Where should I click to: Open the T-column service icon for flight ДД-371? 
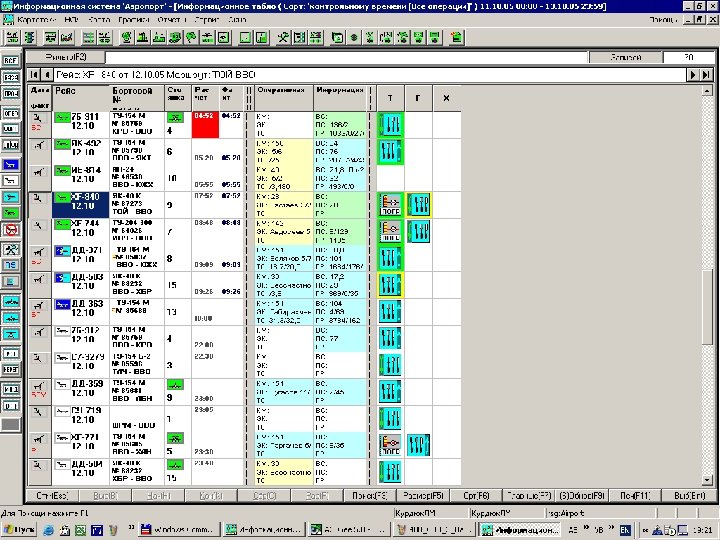pyautogui.click(x=390, y=258)
